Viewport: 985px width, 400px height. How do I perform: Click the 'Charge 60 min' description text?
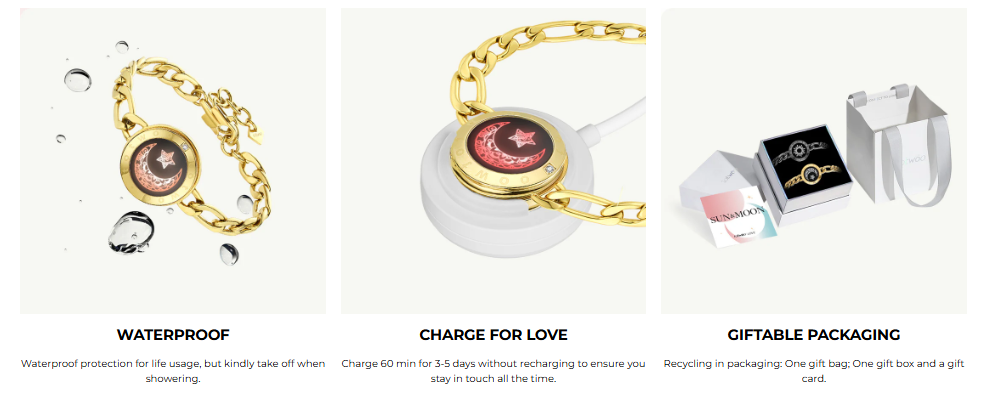493,371
